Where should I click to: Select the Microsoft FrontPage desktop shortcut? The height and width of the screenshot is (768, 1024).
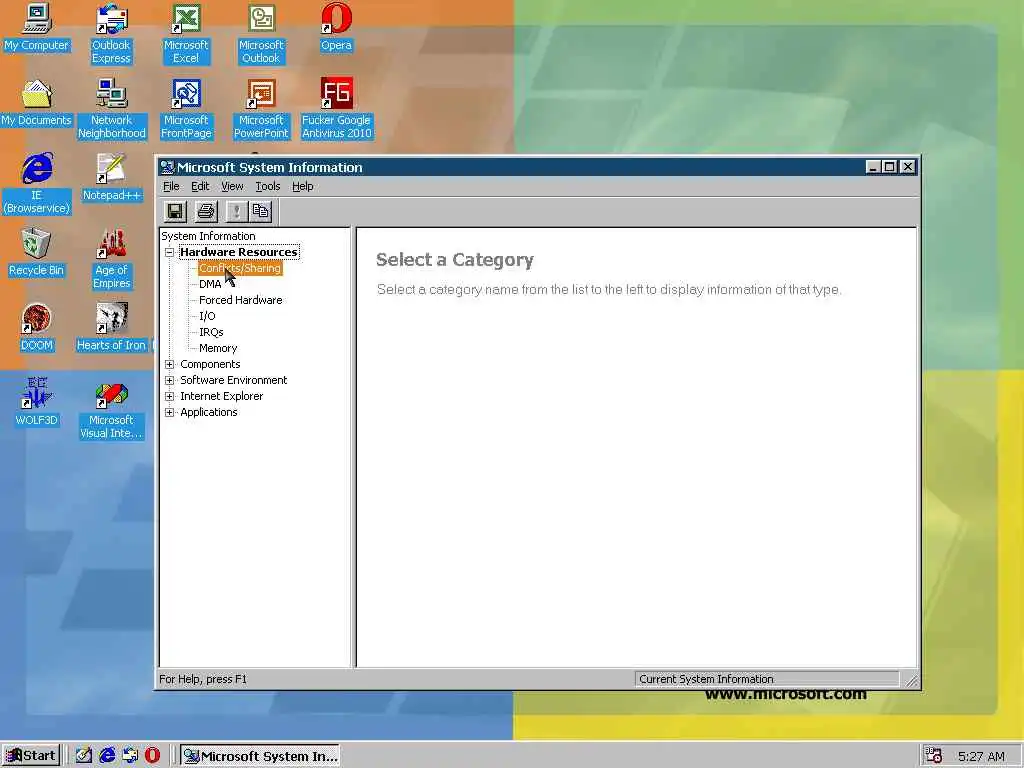tap(186, 109)
